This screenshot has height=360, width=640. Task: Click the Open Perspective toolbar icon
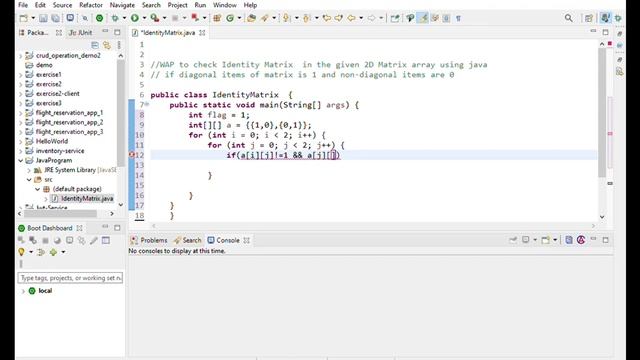pos(589,18)
